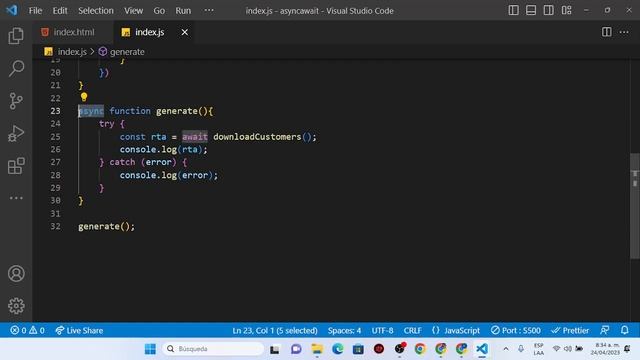This screenshot has height=360, width=640.
Task: Open the Run menu
Action: click(x=183, y=11)
